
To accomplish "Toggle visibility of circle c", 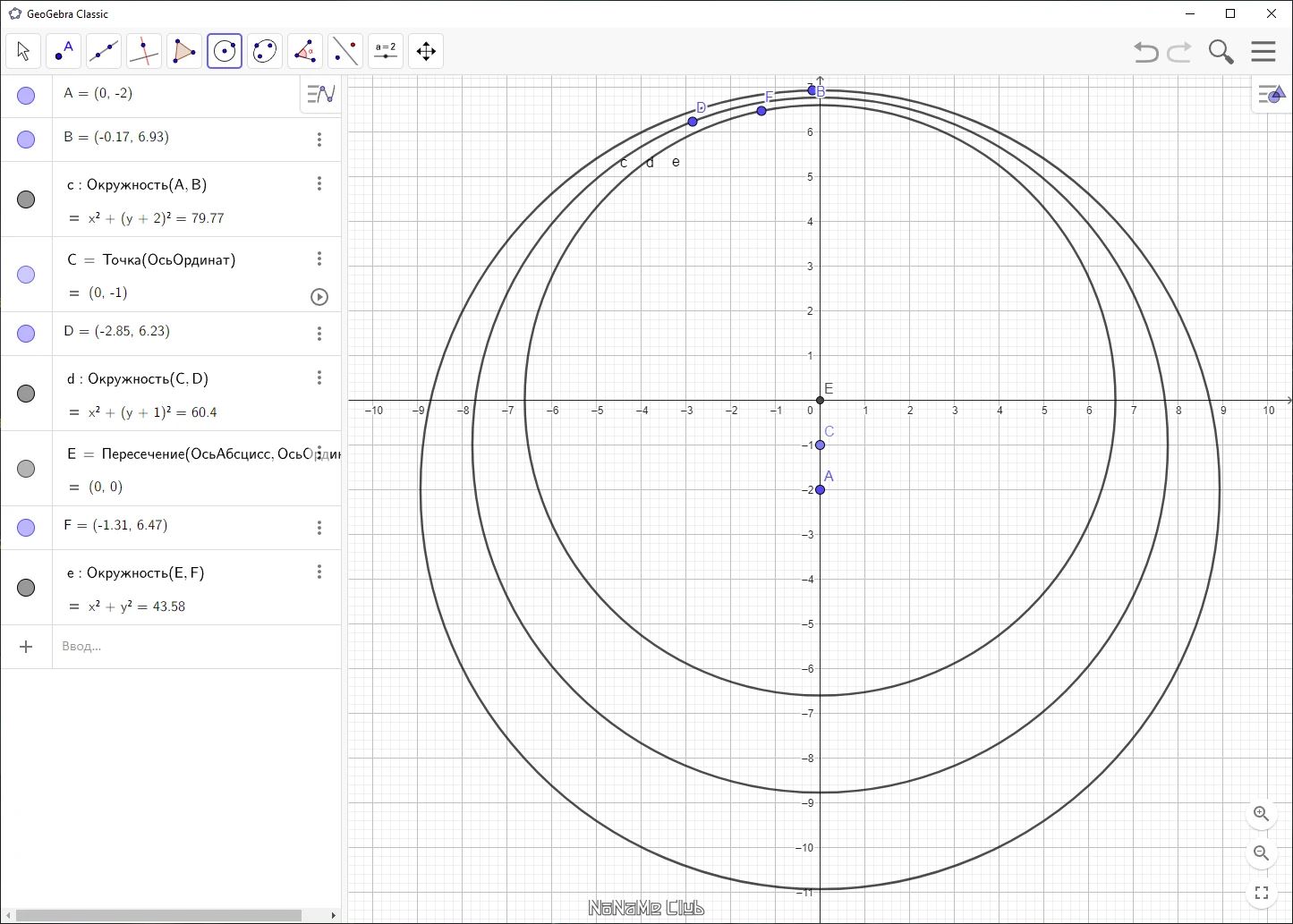I will click(x=26, y=199).
